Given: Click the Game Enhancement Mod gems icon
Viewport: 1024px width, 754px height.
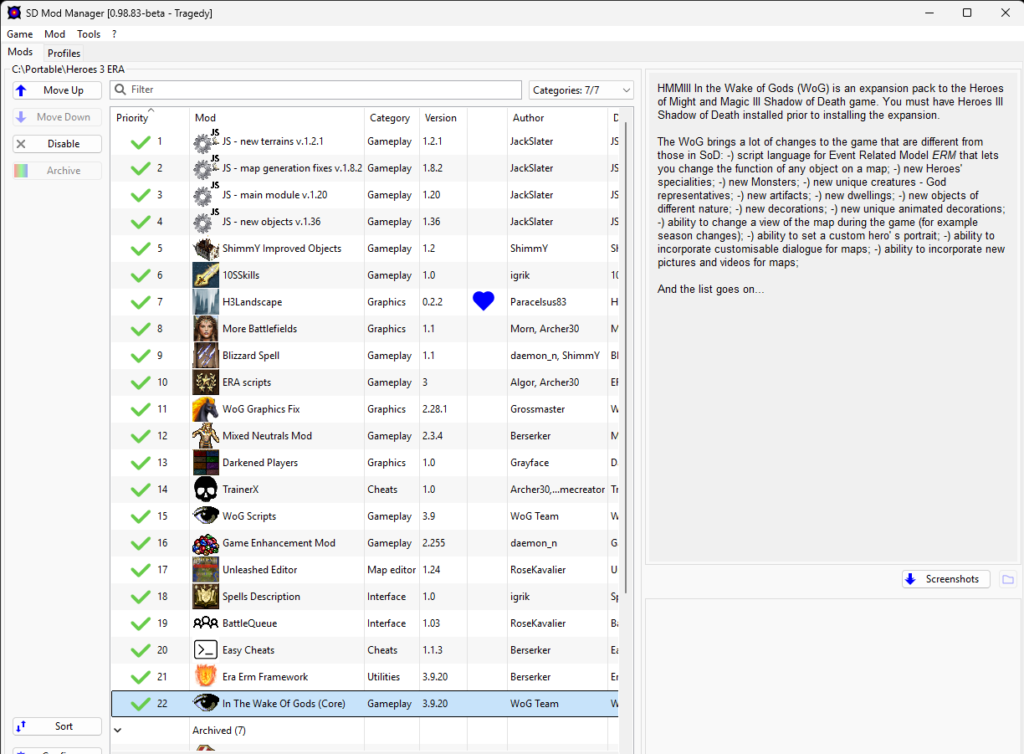Looking at the screenshot, I should (x=206, y=543).
